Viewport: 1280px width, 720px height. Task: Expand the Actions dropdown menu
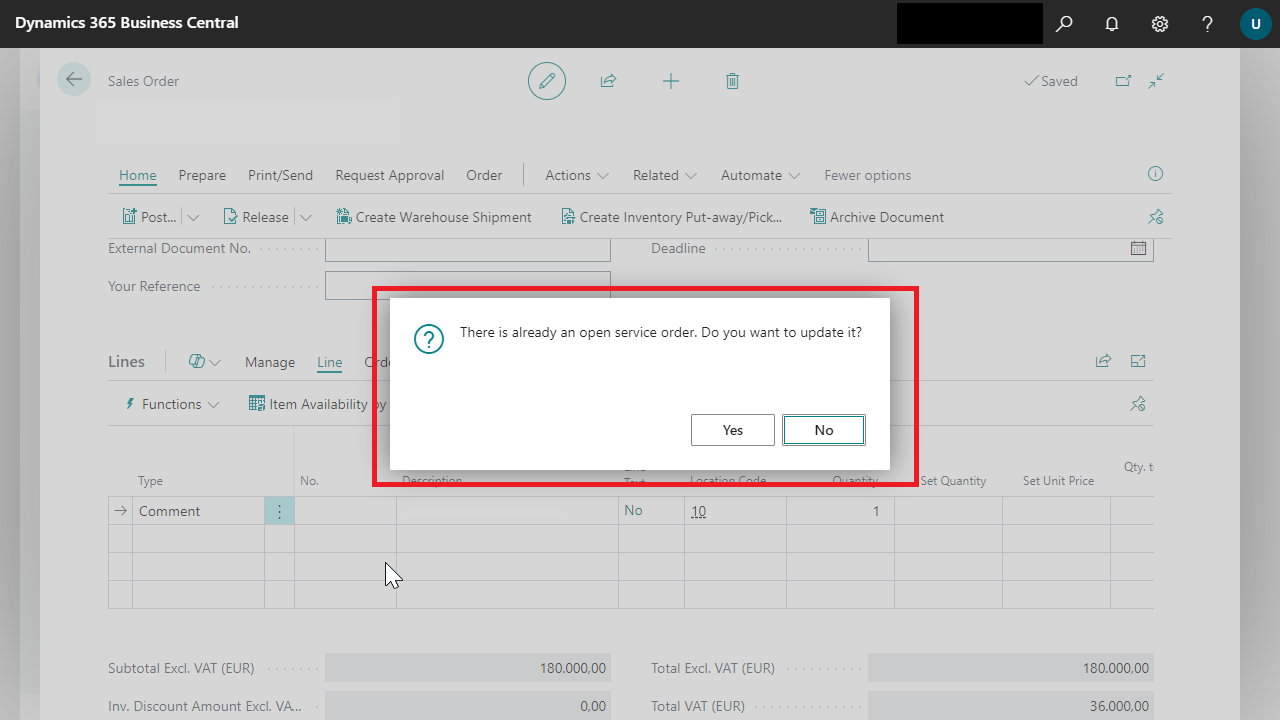point(577,175)
